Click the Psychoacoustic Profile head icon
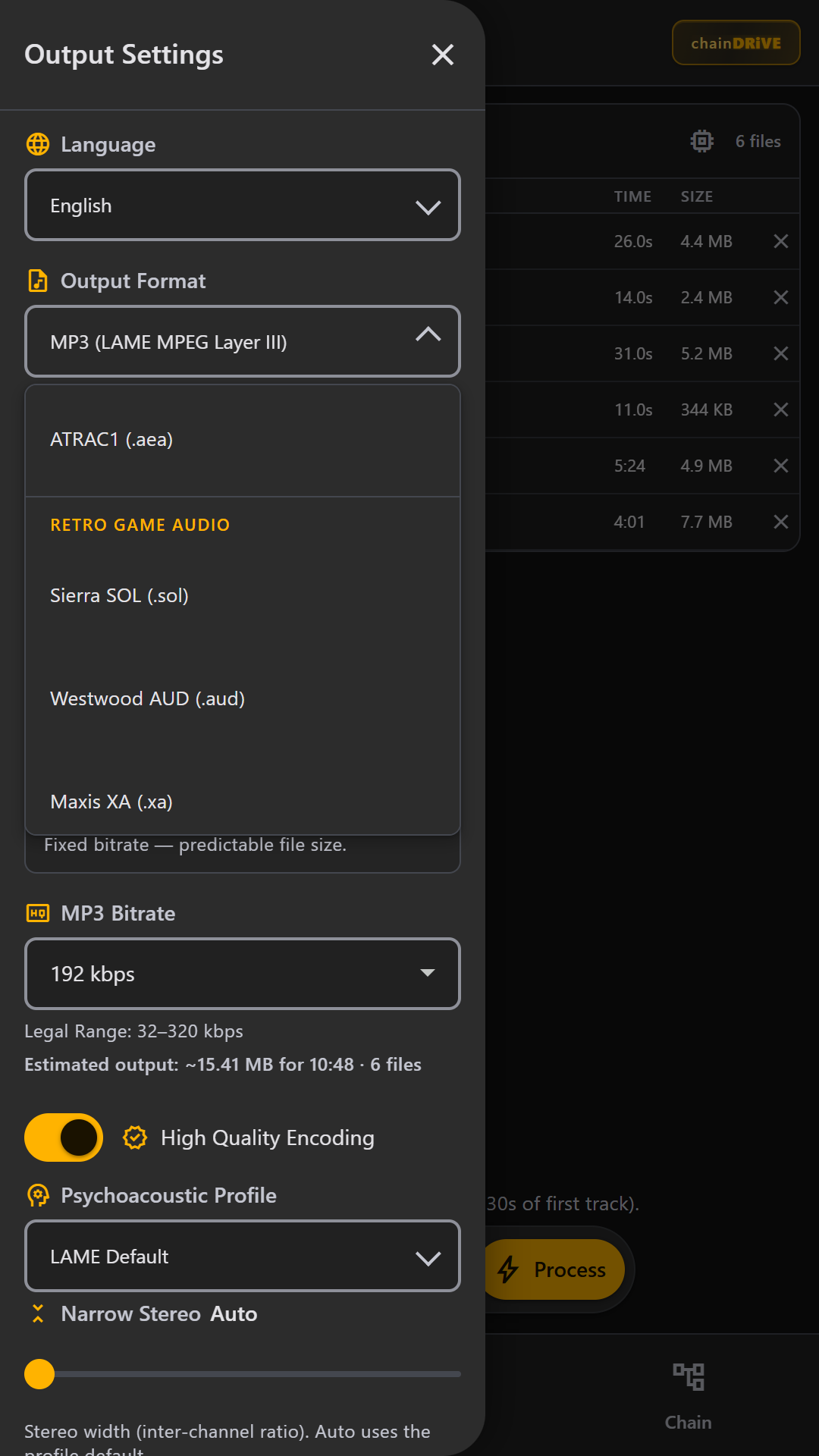Screen dimensions: 819x1456 click(38, 1195)
